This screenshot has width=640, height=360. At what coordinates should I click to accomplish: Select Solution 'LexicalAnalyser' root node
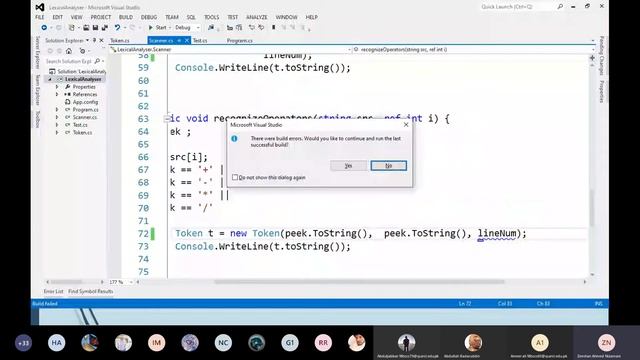click(78, 71)
